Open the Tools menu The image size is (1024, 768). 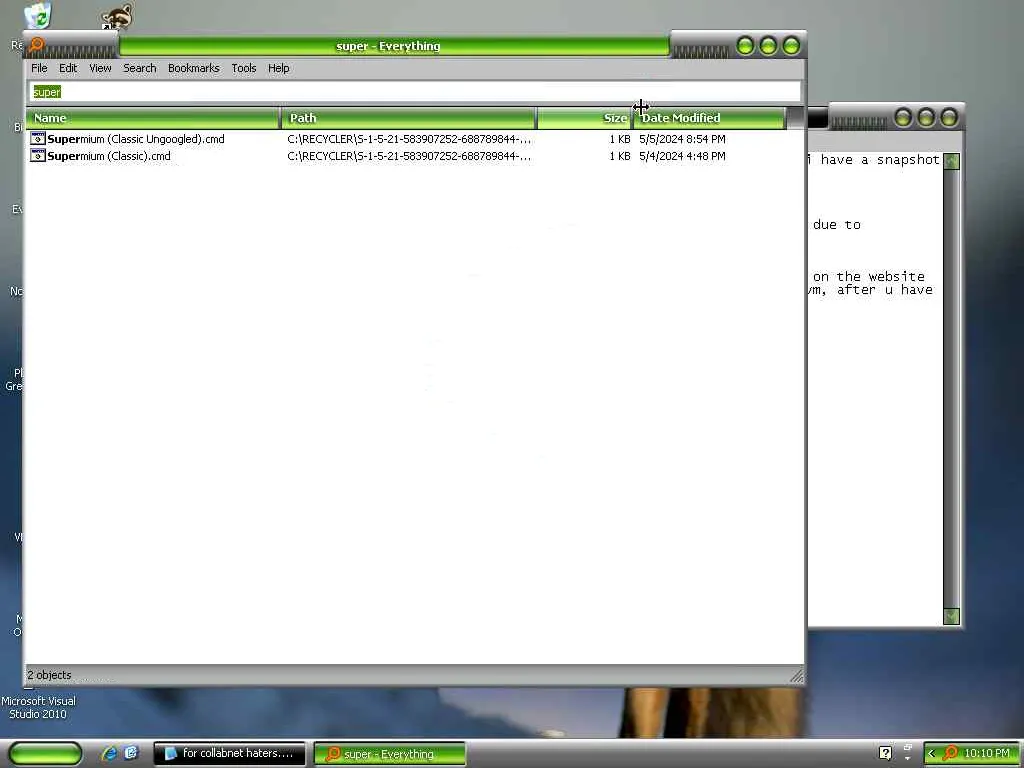[244, 68]
